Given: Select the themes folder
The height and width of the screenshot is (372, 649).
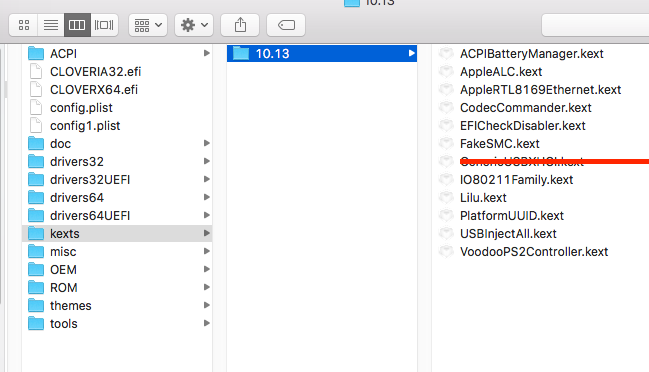Looking at the screenshot, I should point(117,305).
